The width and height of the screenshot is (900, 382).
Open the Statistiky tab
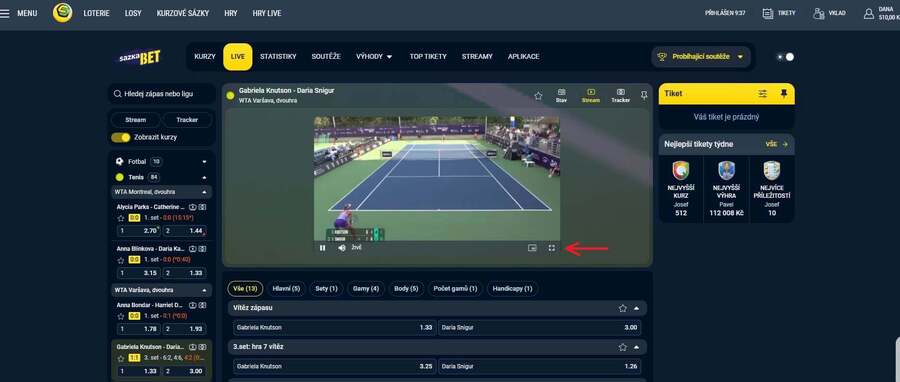pos(278,57)
